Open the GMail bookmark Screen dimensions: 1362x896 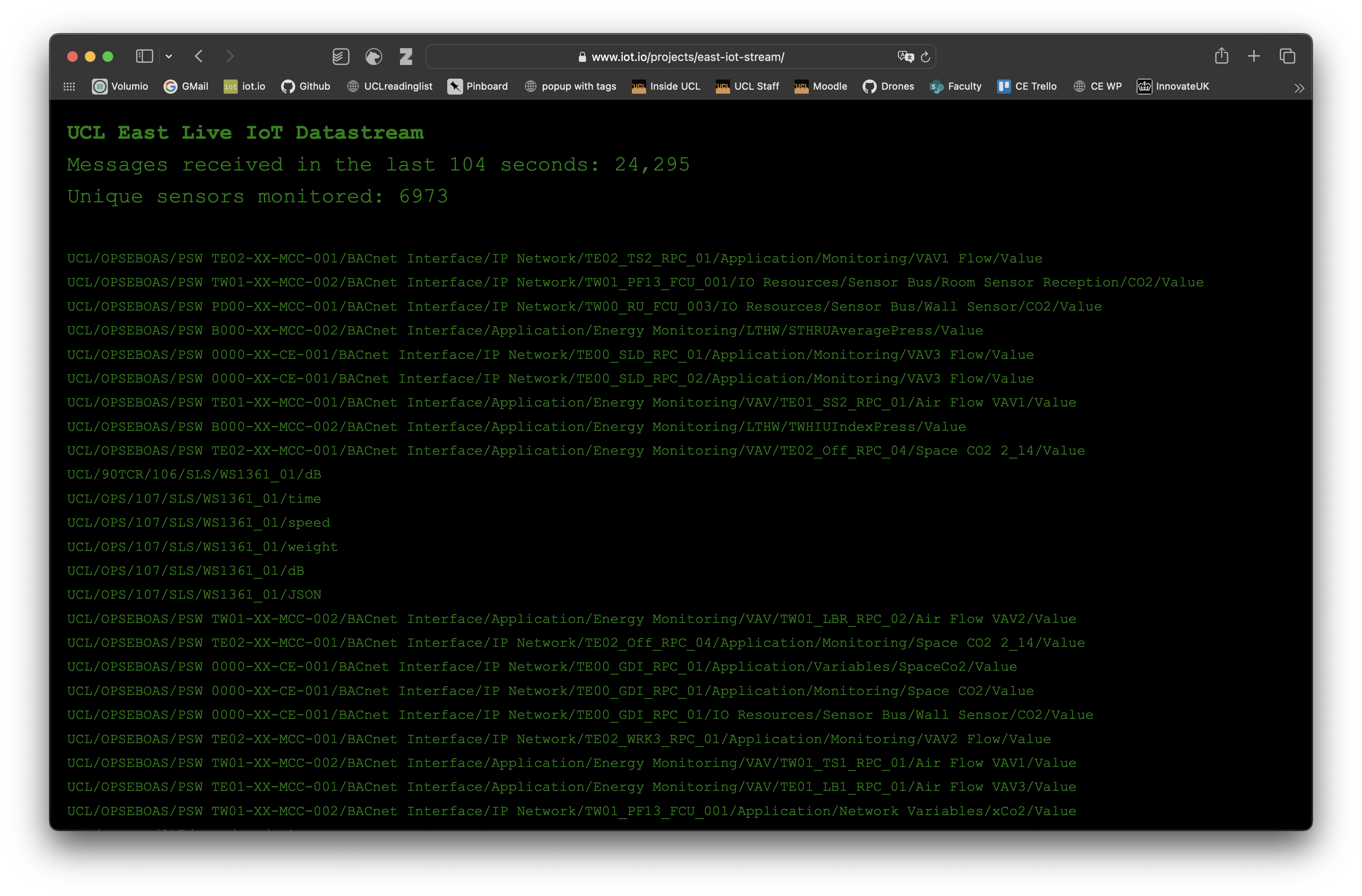point(186,87)
